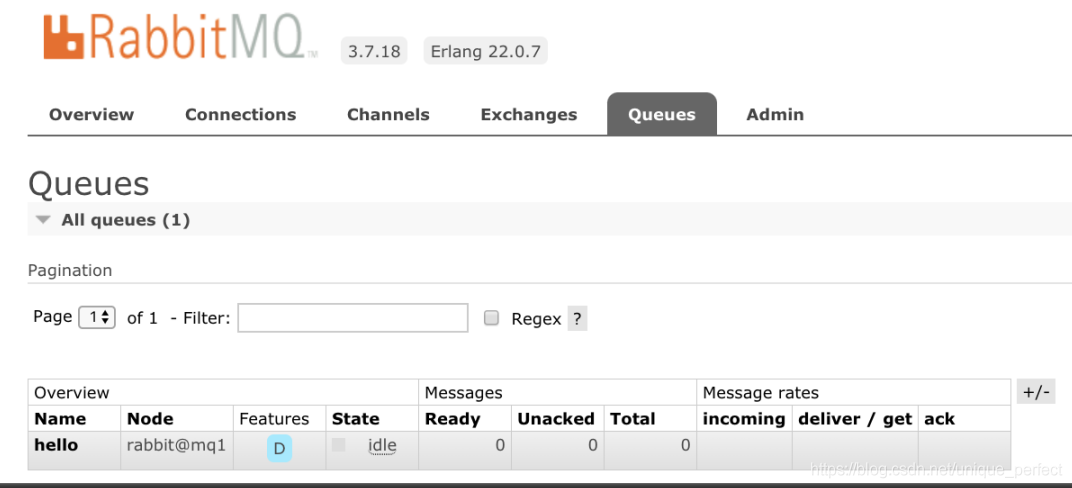
Task: Sort by the State column header
Action: [x=355, y=419]
